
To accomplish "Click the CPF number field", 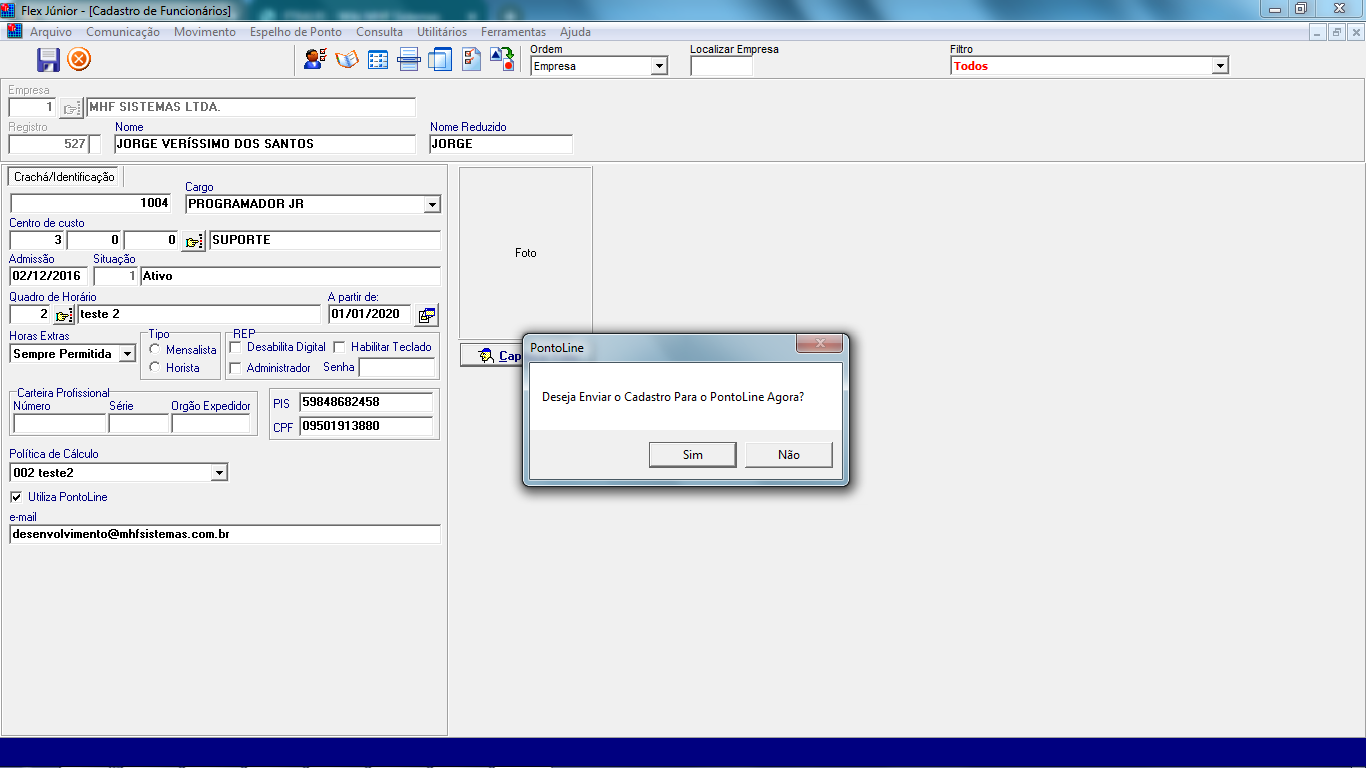I will (366, 426).
